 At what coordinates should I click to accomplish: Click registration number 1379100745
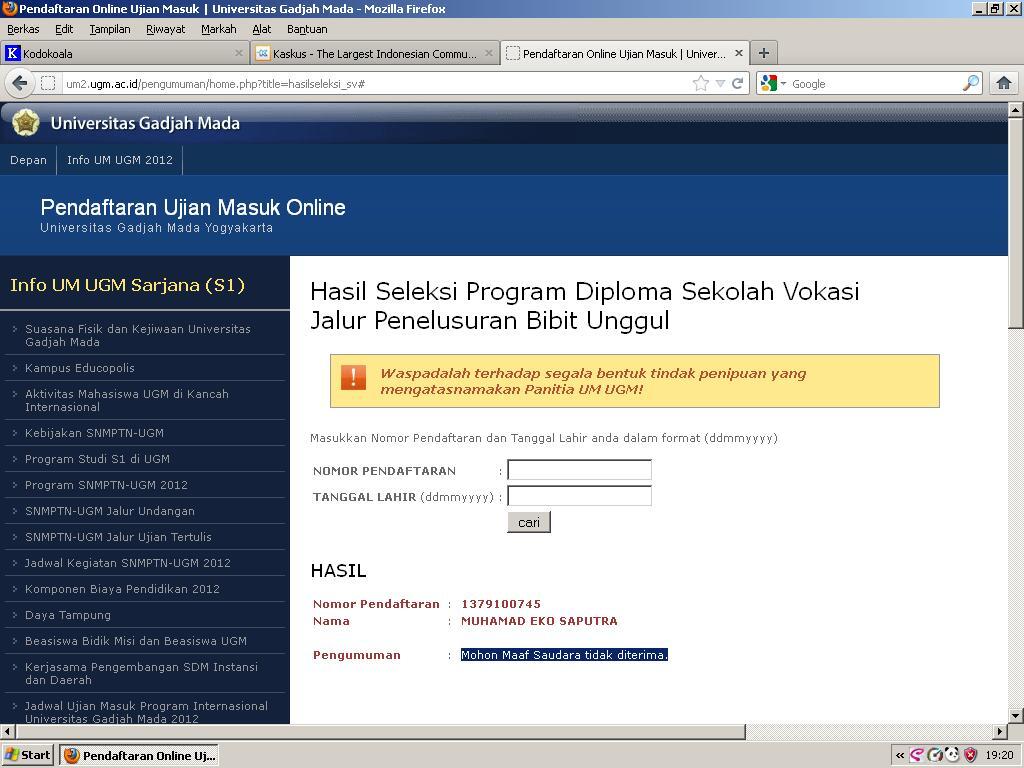[501, 604]
